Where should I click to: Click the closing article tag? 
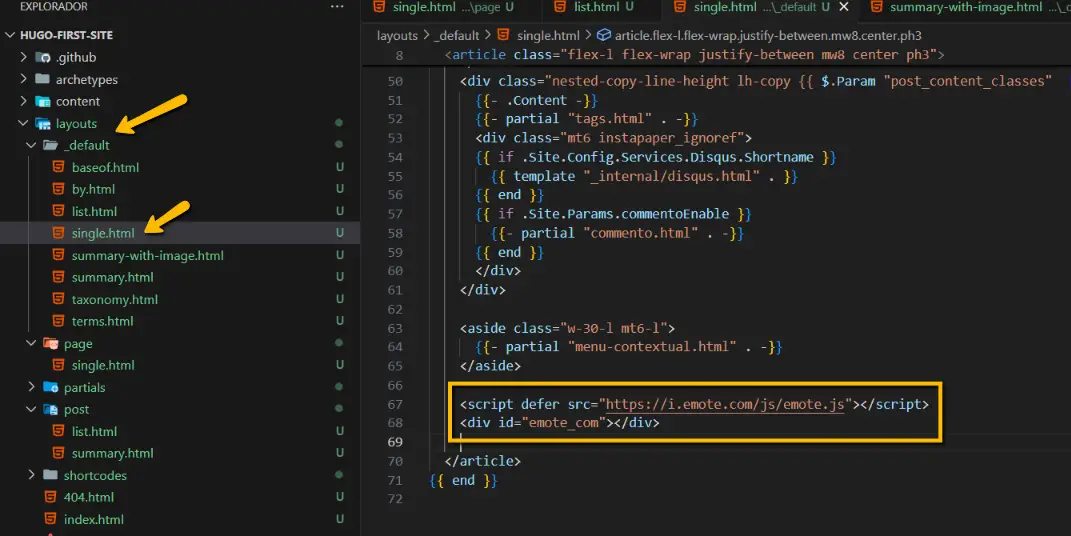tap(482, 461)
